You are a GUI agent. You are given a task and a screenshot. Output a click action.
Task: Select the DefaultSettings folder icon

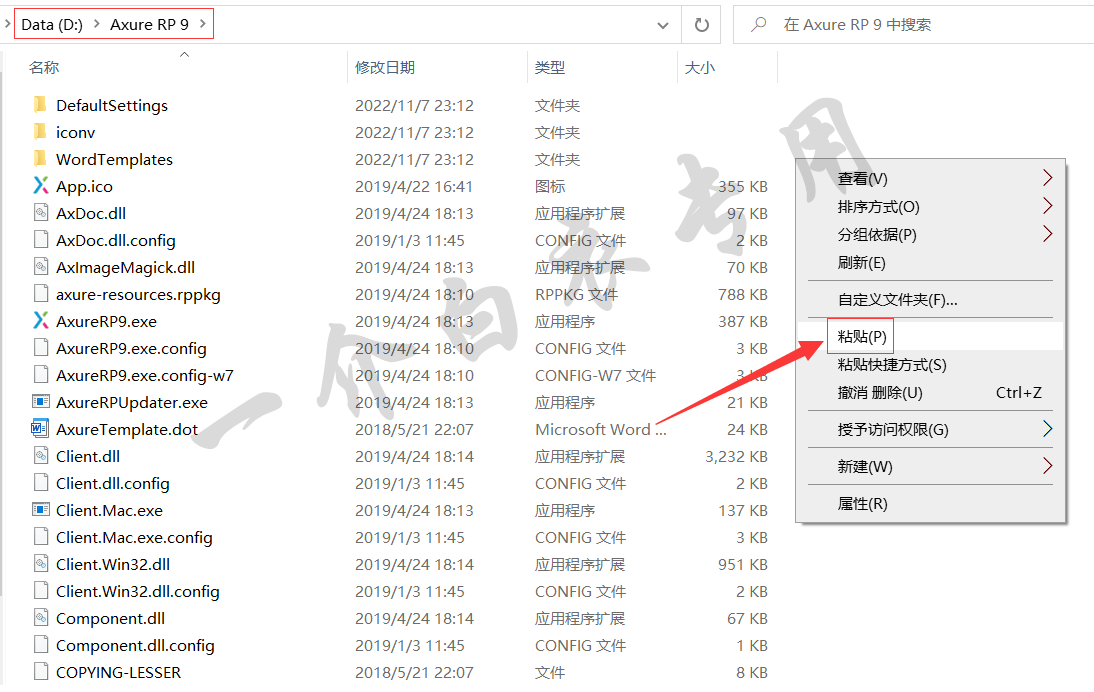click(x=40, y=105)
